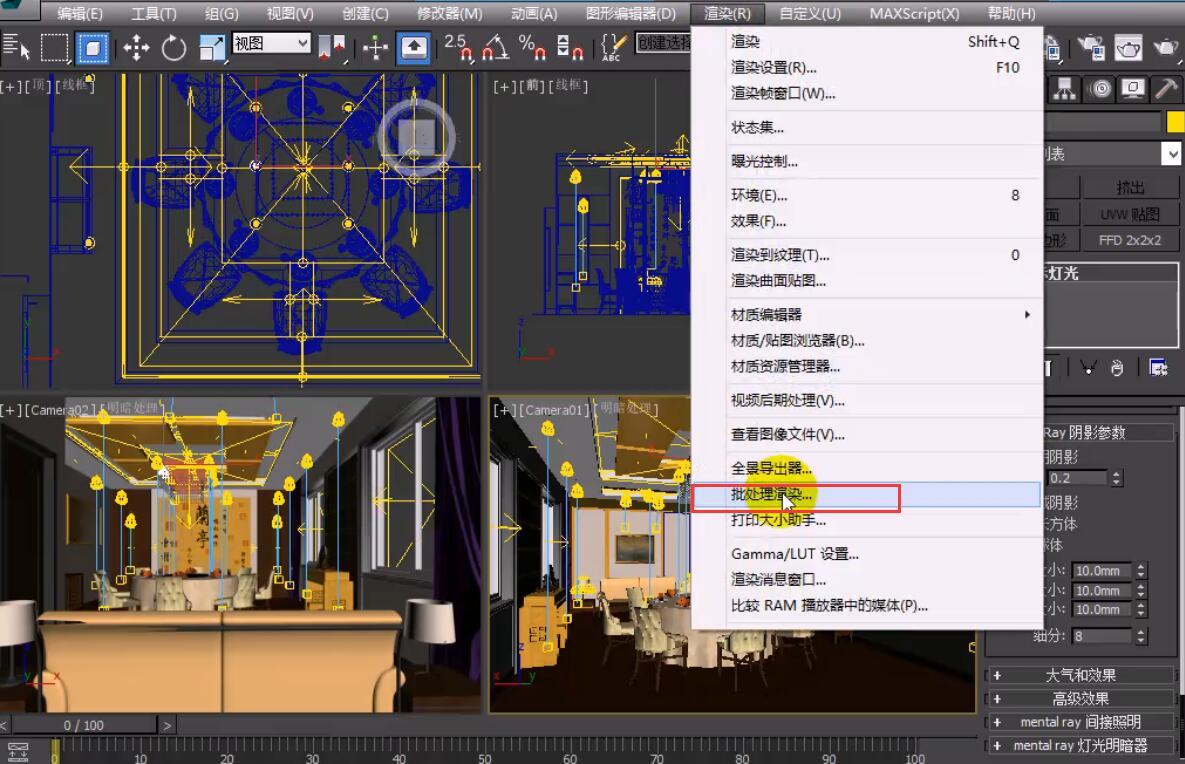Select the rectangular selection region icon
The image size is (1185, 764).
point(56,47)
